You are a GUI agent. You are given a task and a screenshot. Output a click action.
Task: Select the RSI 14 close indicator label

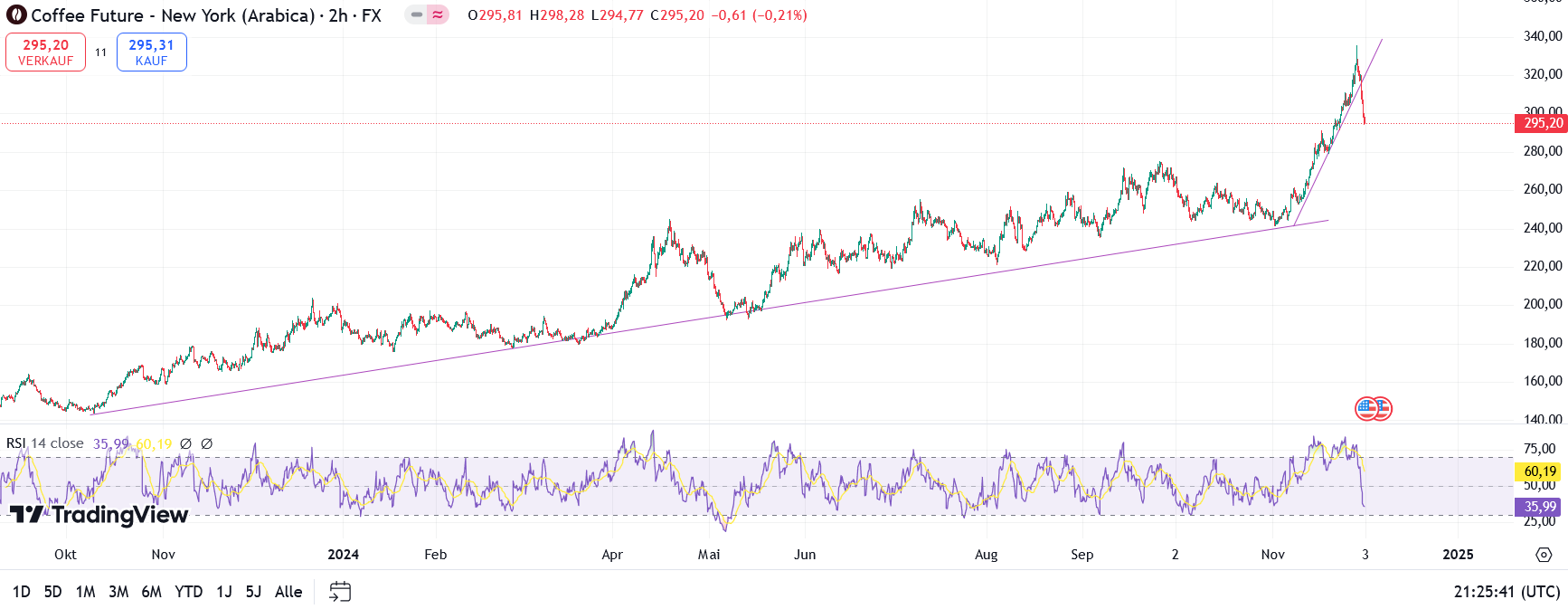click(x=45, y=443)
